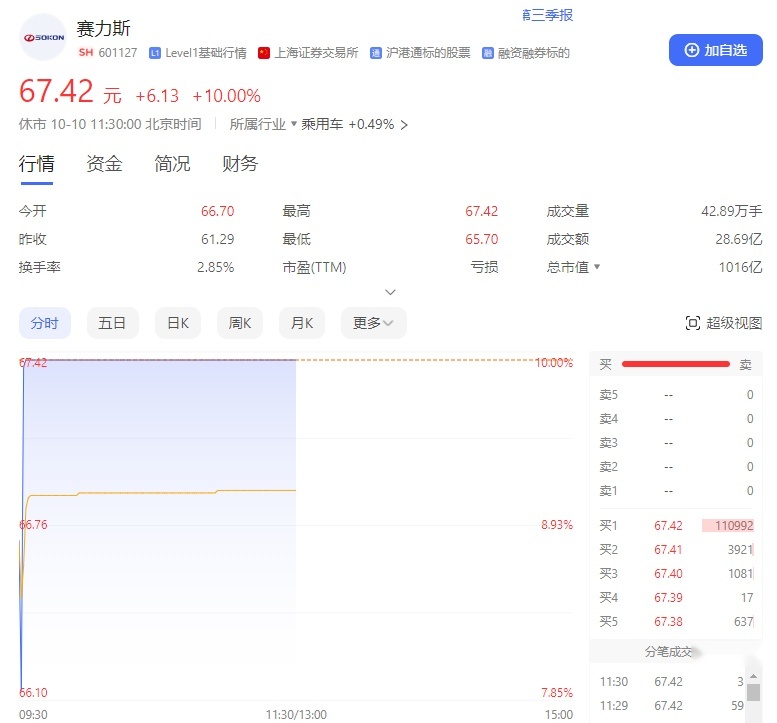Select the 五日 chart view

pyautogui.click(x=112, y=323)
